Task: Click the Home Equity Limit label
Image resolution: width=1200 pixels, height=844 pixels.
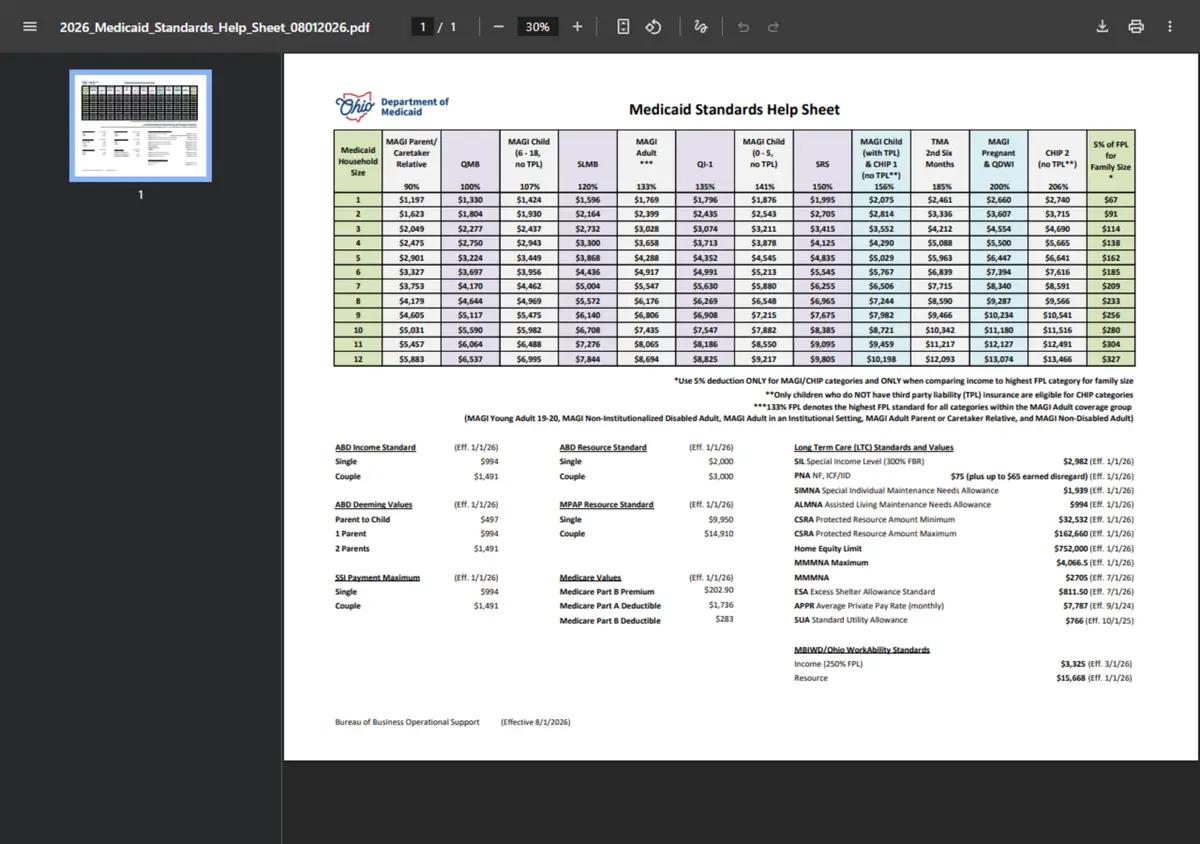Action: 827,548
